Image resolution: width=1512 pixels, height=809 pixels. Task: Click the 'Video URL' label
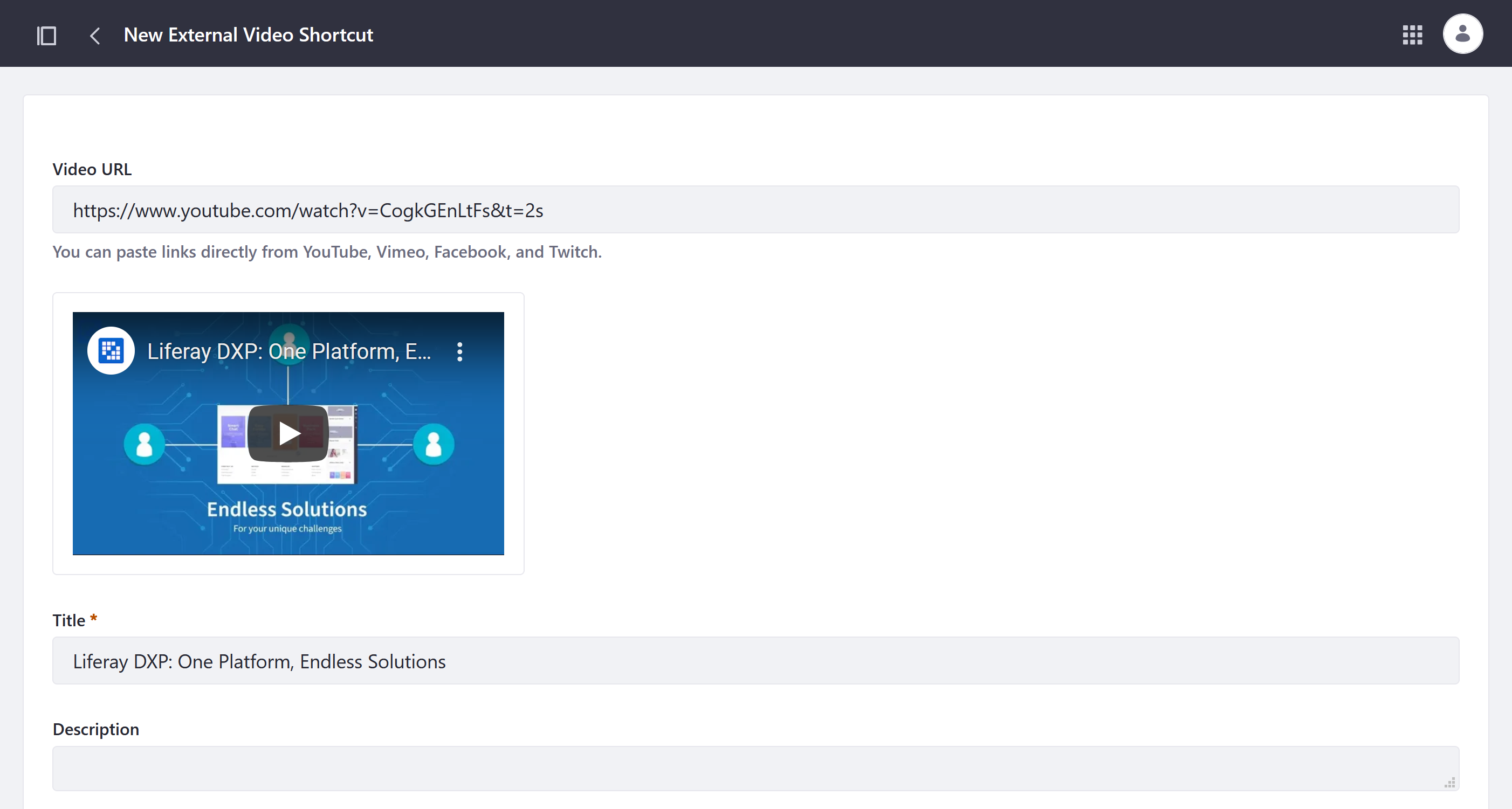92,169
